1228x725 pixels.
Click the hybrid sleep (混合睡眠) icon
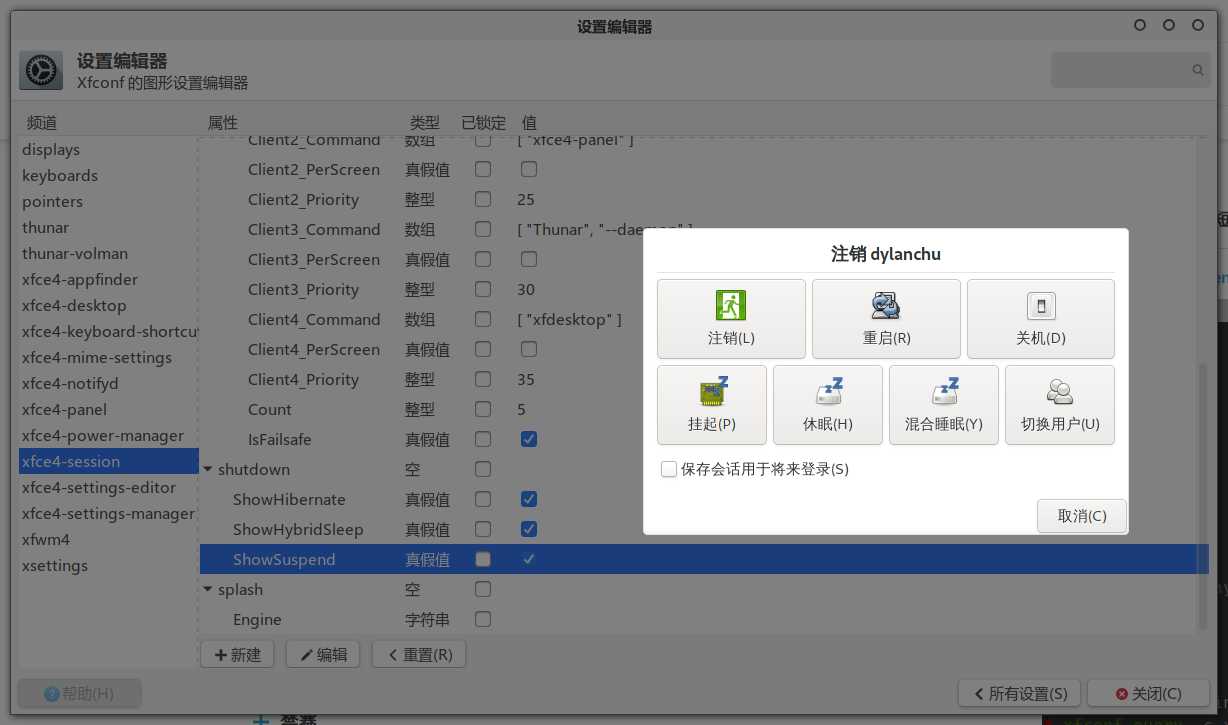point(944,391)
